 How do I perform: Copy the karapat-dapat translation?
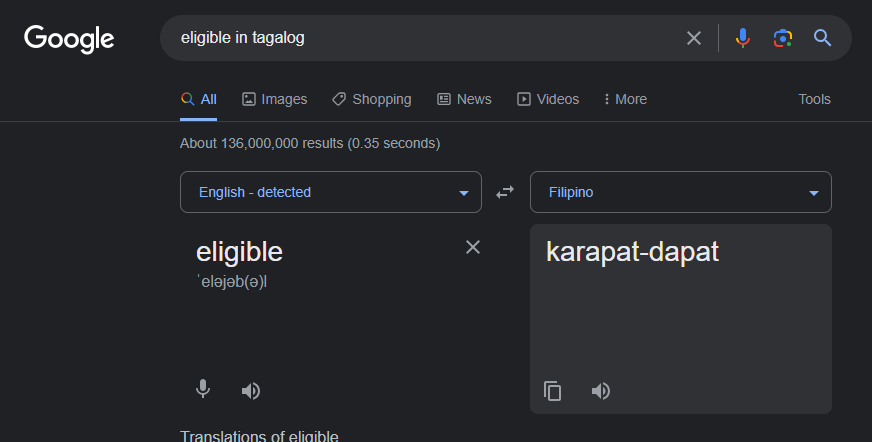pyautogui.click(x=552, y=391)
